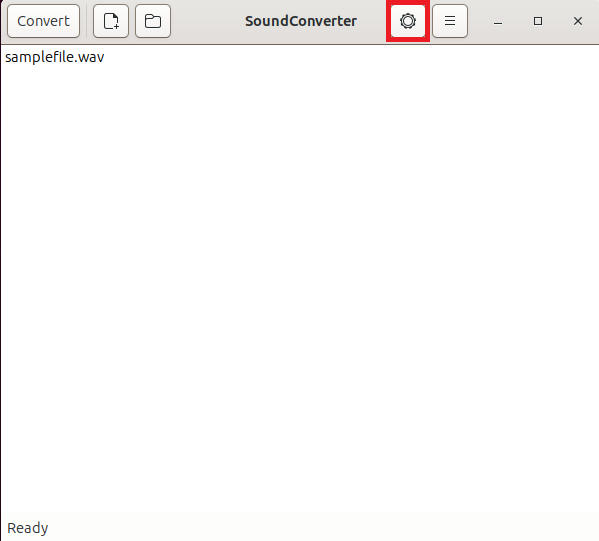Minimize the SoundConverter window
This screenshot has width=599, height=541.
pyautogui.click(x=497, y=22)
